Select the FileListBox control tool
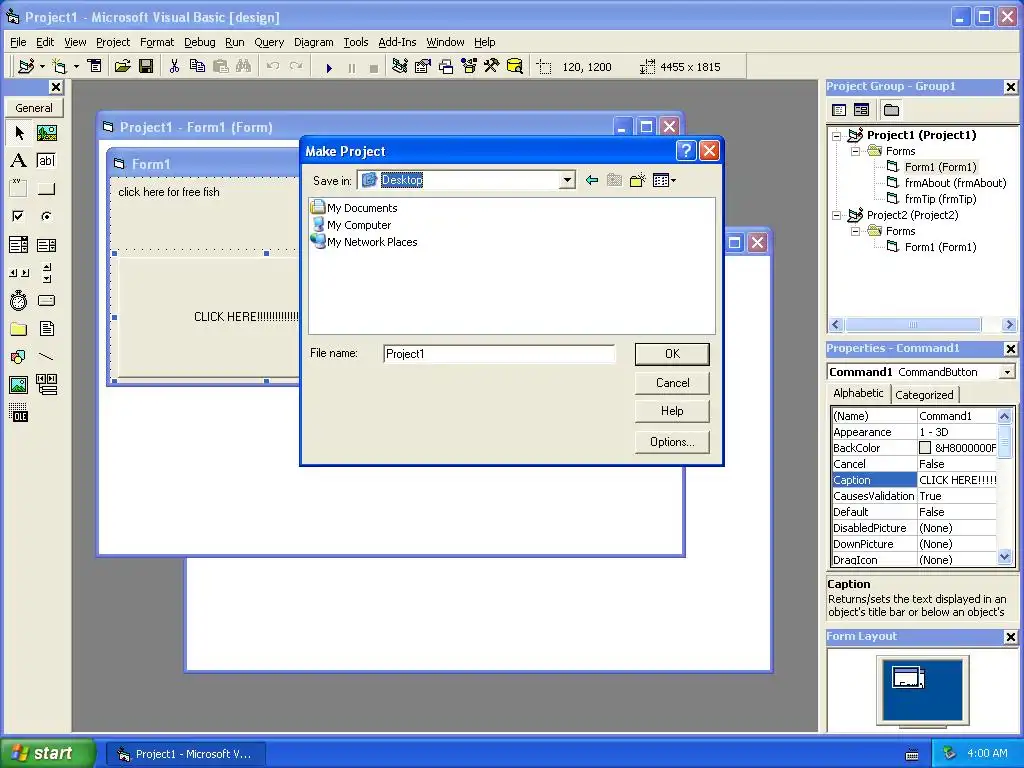 coord(46,328)
